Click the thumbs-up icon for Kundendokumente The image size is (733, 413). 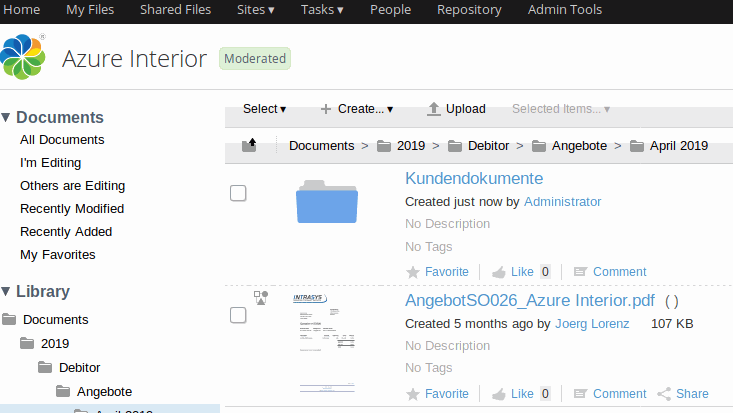(499, 272)
